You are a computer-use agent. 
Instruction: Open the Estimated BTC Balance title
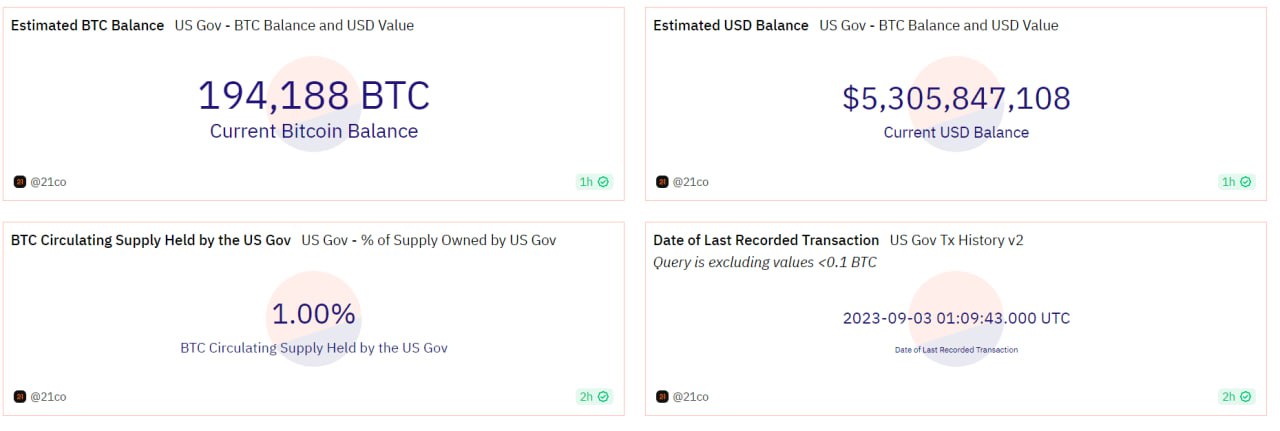(87, 26)
